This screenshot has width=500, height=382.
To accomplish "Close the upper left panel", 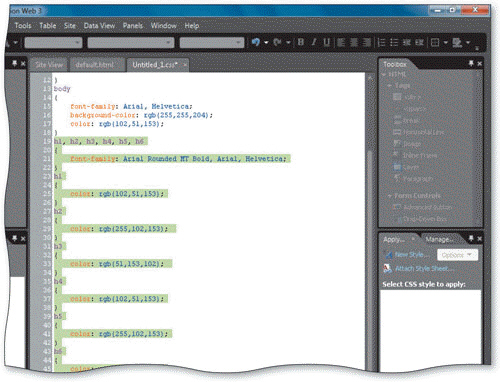I will (23, 63).
